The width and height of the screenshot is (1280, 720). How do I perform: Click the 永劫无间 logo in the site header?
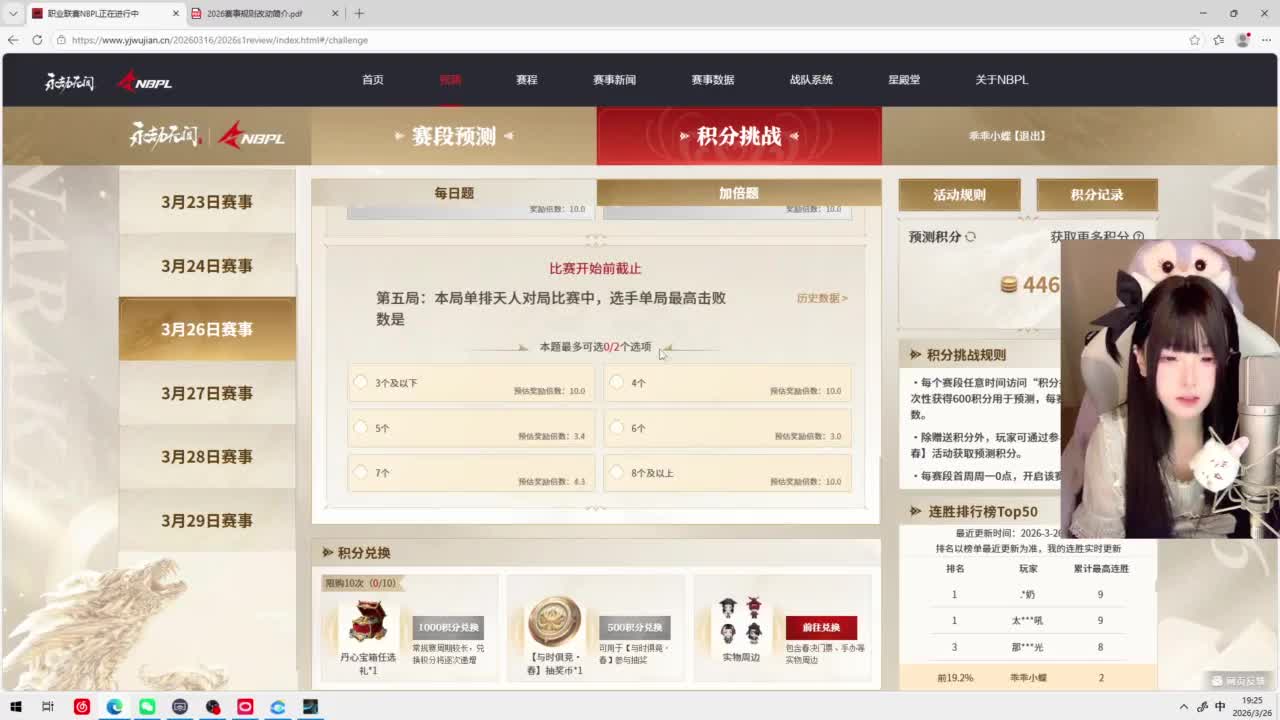coord(70,81)
